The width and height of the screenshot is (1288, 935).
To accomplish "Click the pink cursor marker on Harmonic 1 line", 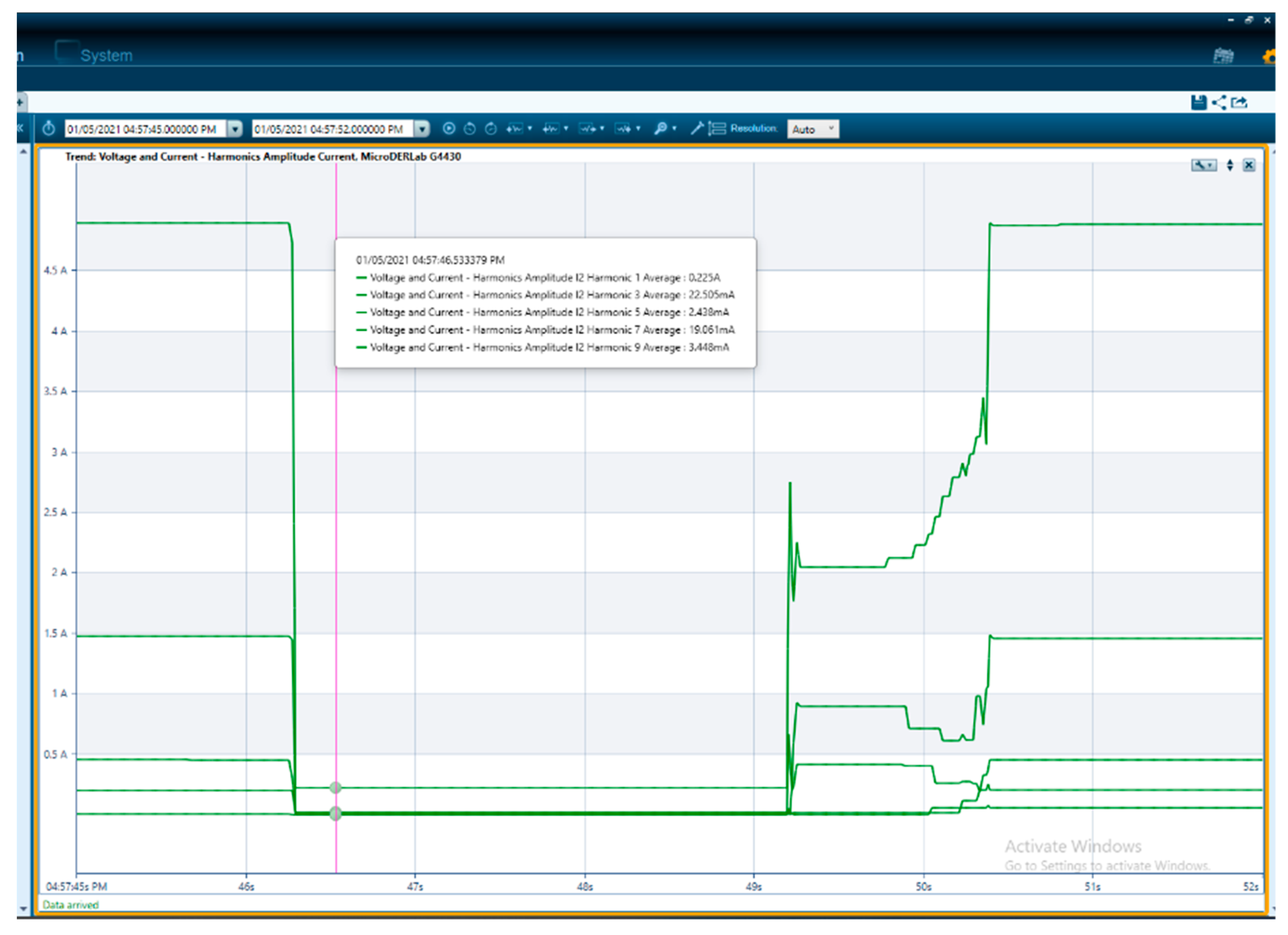I will 336,788.
